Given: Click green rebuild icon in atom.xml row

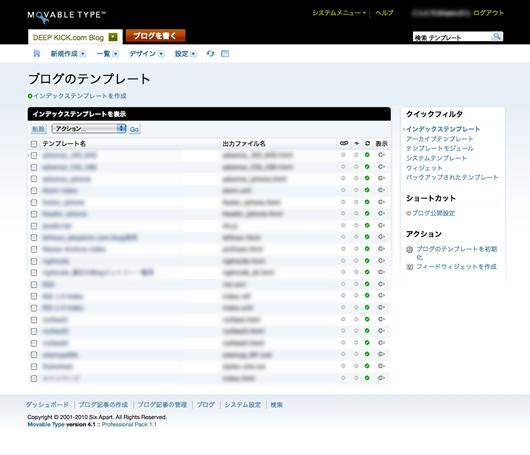Looking at the screenshot, I should (367, 190).
